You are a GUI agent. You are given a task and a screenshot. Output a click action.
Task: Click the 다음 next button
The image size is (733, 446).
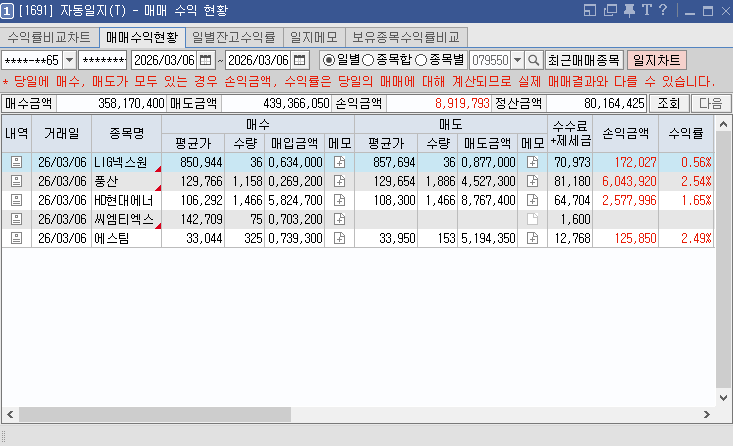(x=711, y=103)
